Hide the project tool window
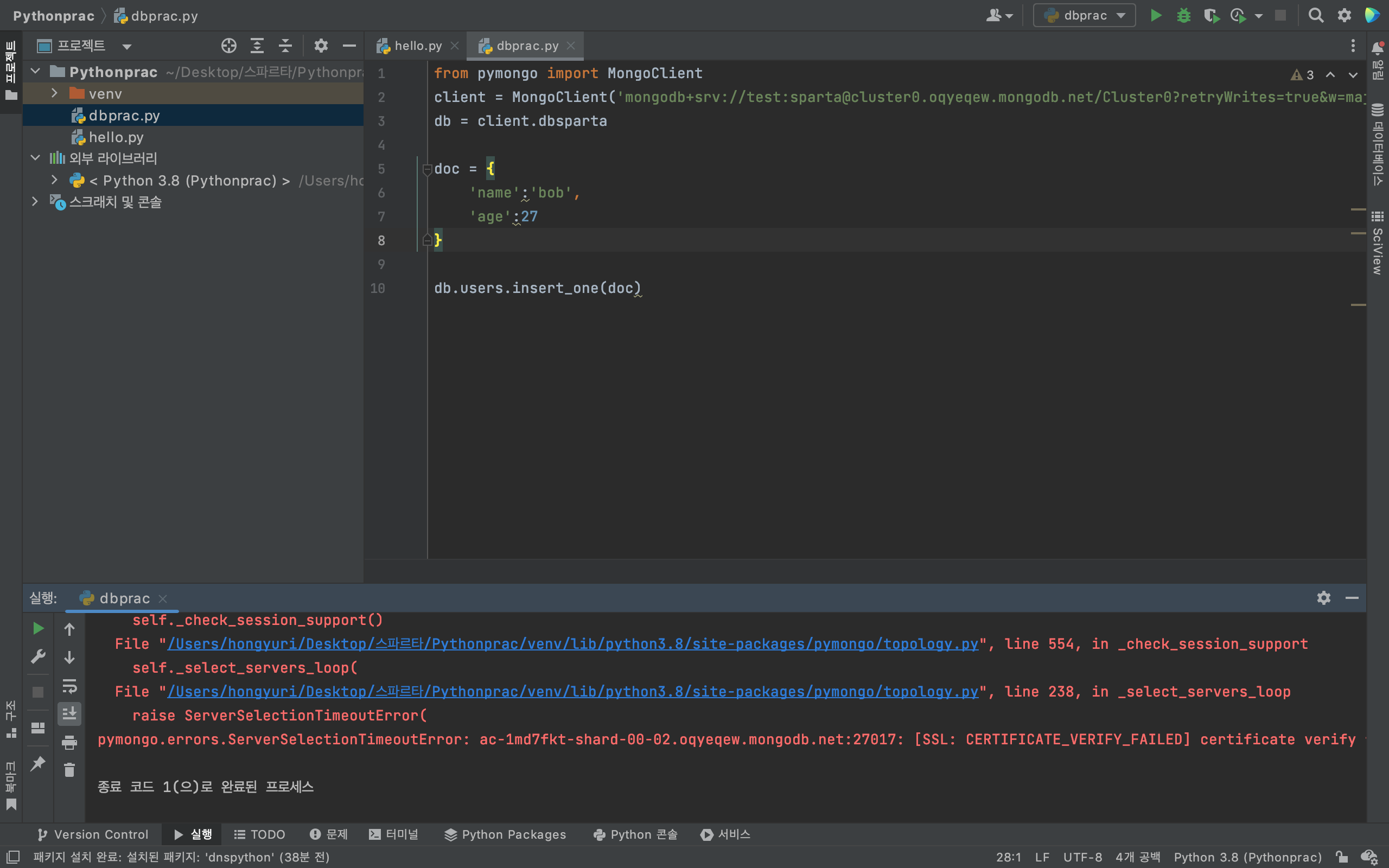Viewport: 1389px width, 868px height. (x=349, y=46)
